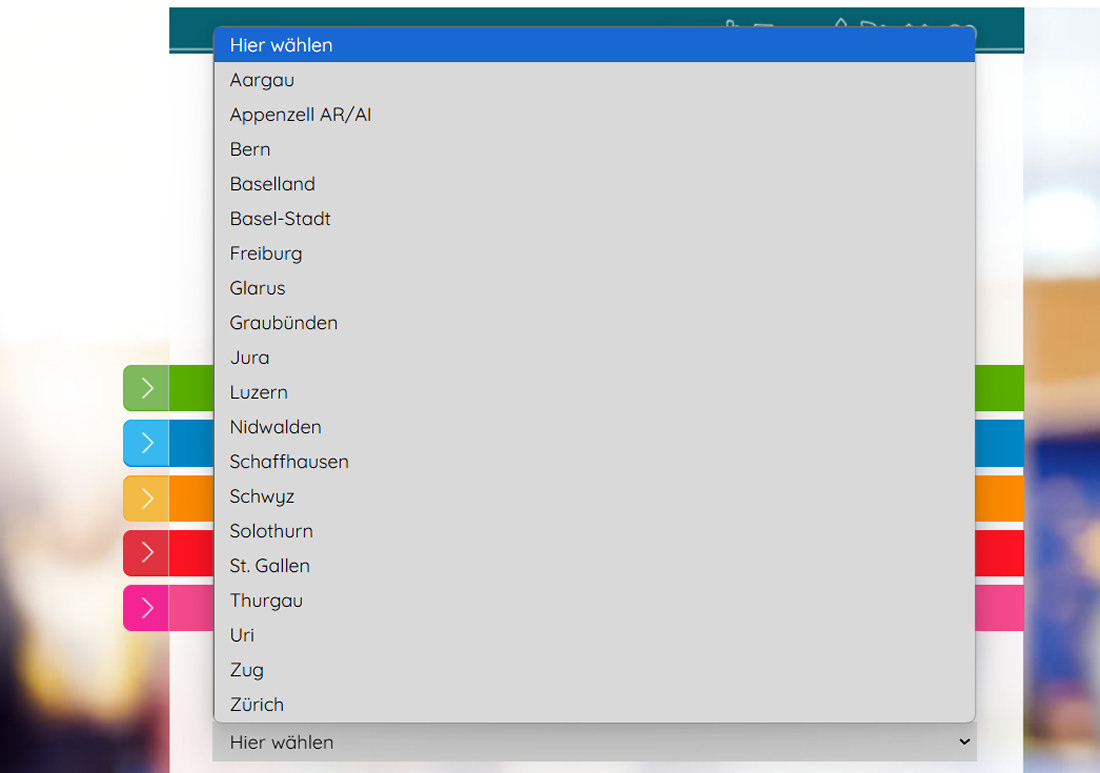Image resolution: width=1100 pixels, height=773 pixels.
Task: Expand the green chevron arrow row
Action: [x=147, y=388]
